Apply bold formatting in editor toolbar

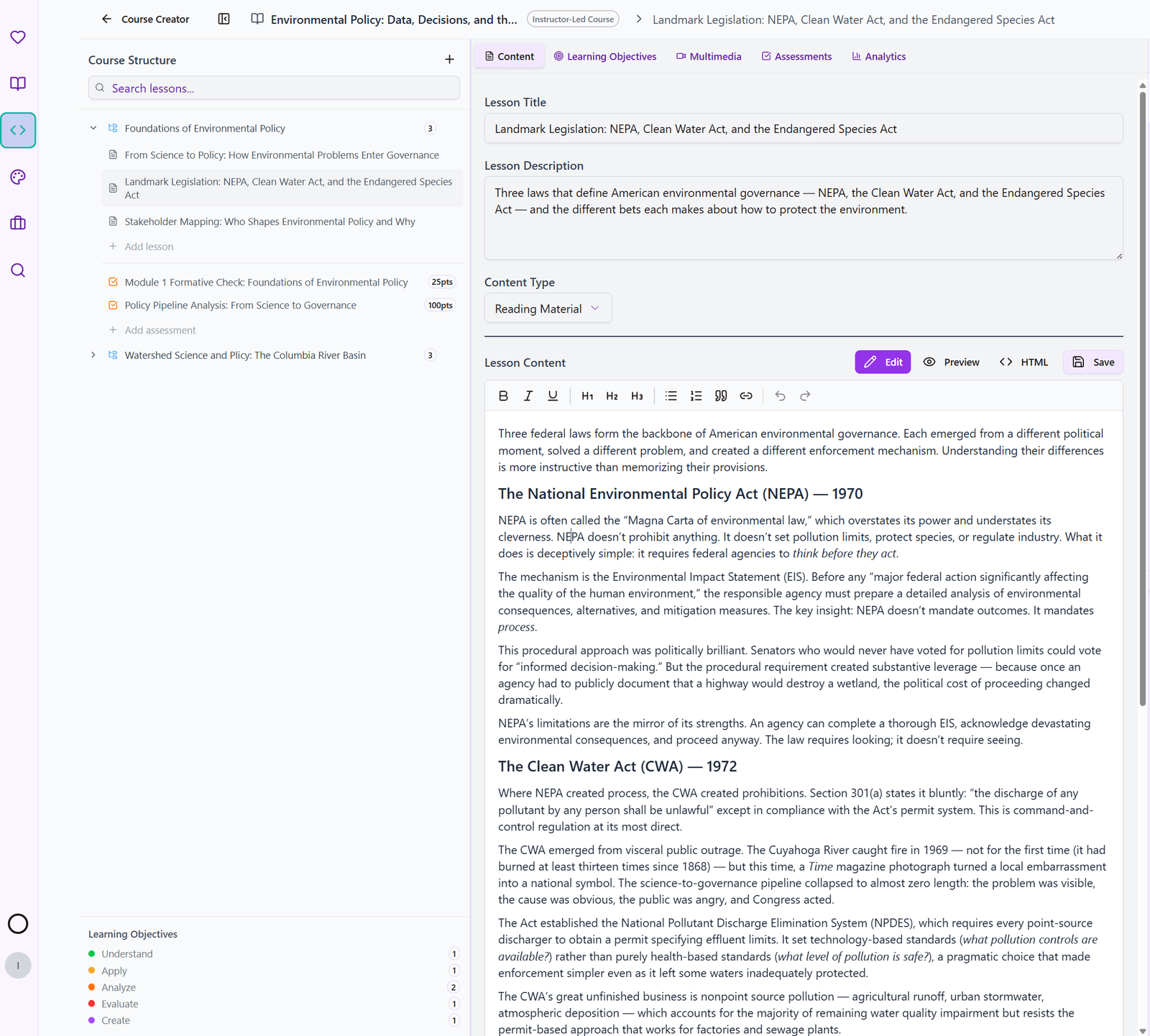coord(503,396)
